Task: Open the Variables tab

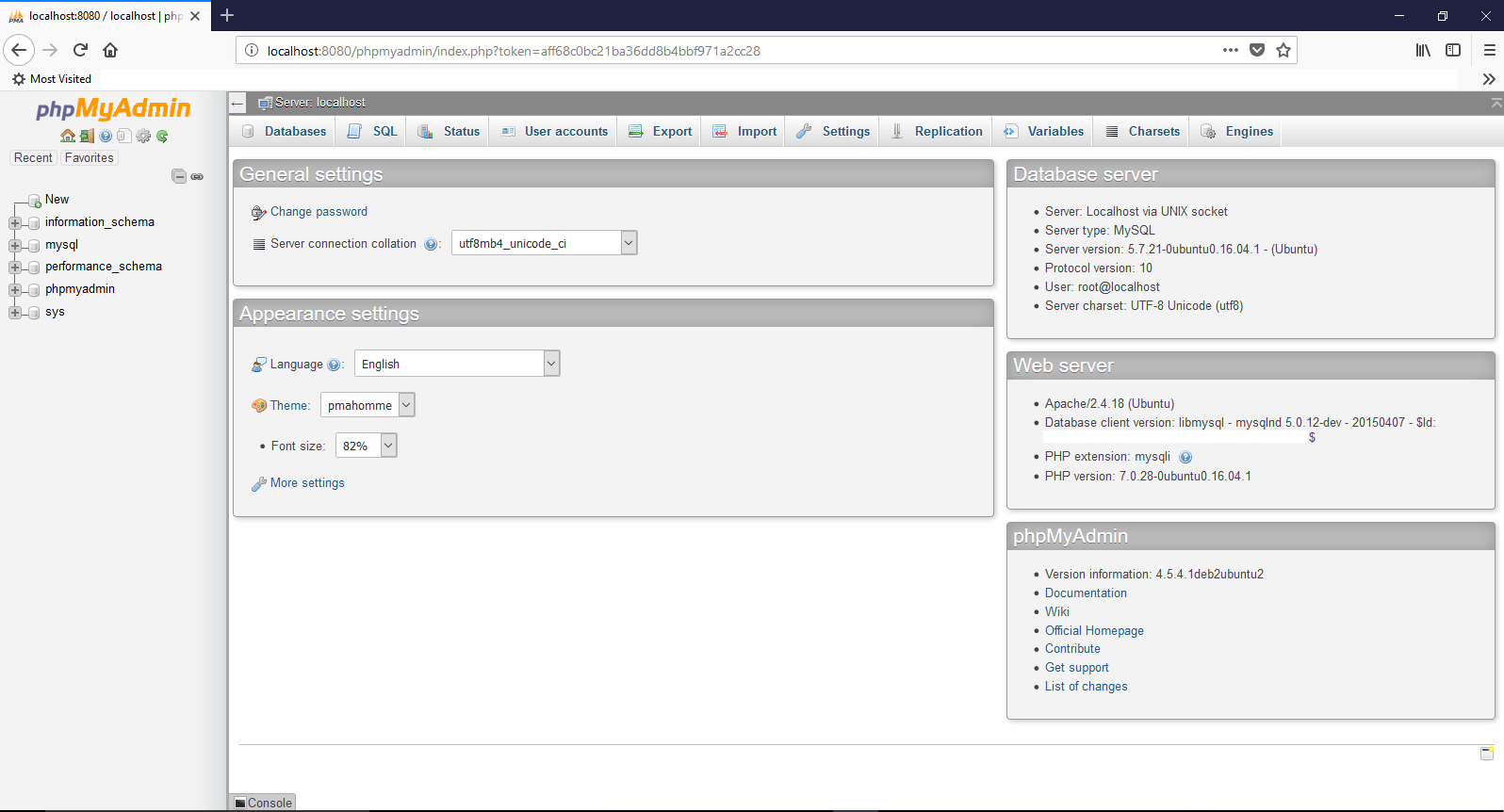Action: [1043, 132]
